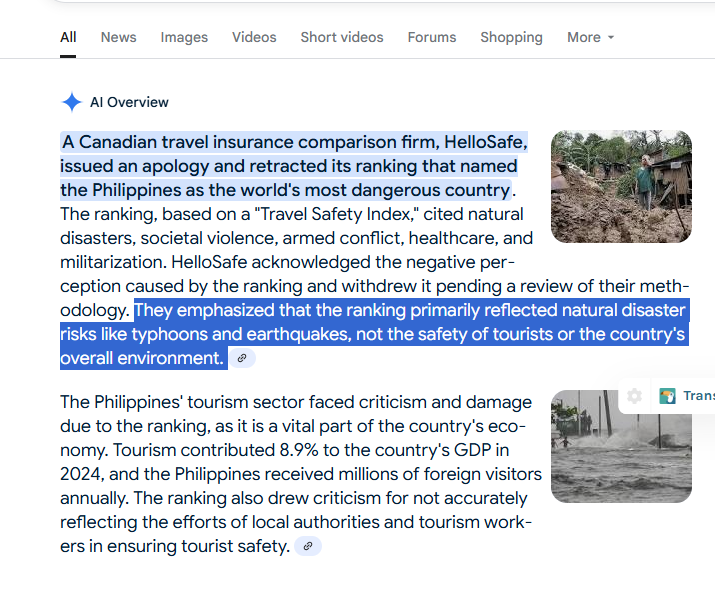Click the text 'Tourism contributed 8.9%'

click(216, 450)
